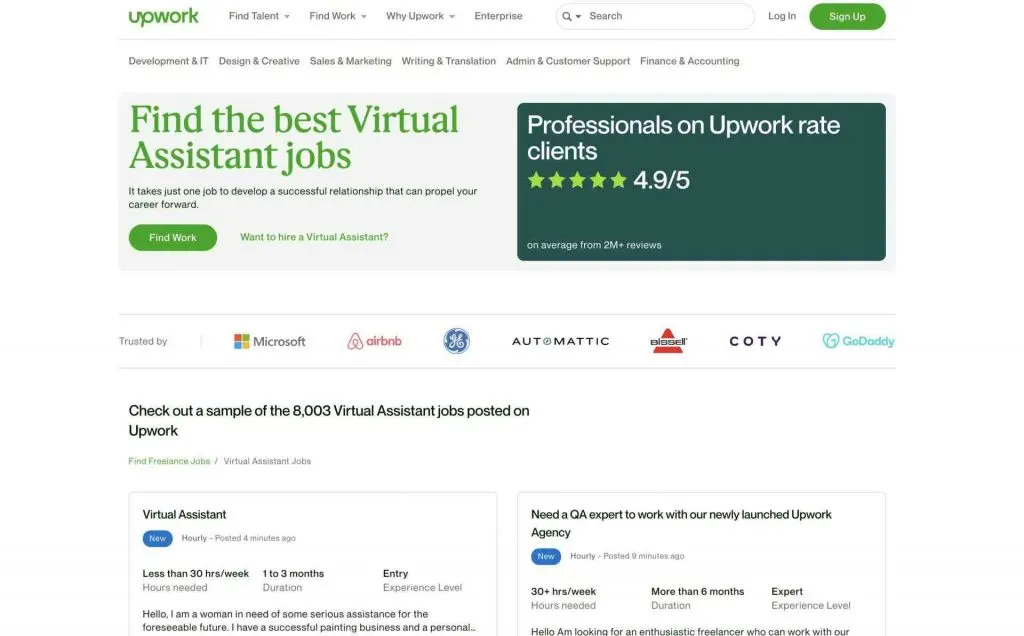Click the Automattic logo

[560, 341]
